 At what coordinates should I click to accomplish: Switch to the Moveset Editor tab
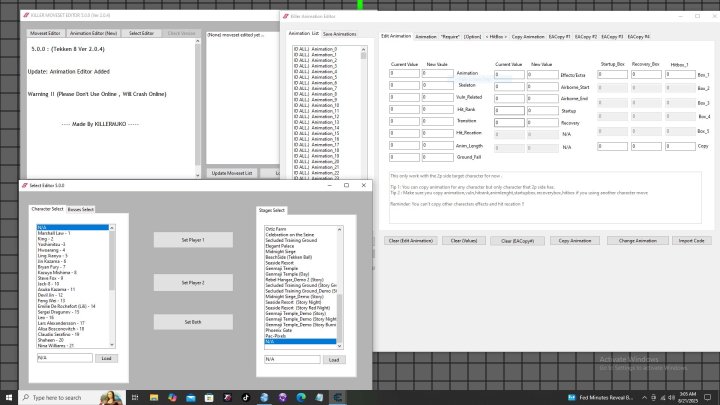45,33
